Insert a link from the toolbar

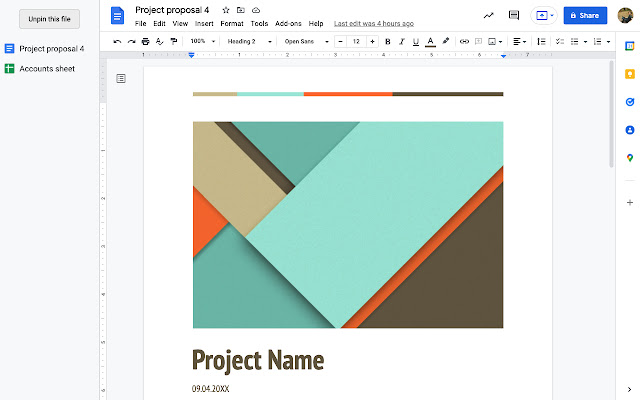[x=464, y=41]
